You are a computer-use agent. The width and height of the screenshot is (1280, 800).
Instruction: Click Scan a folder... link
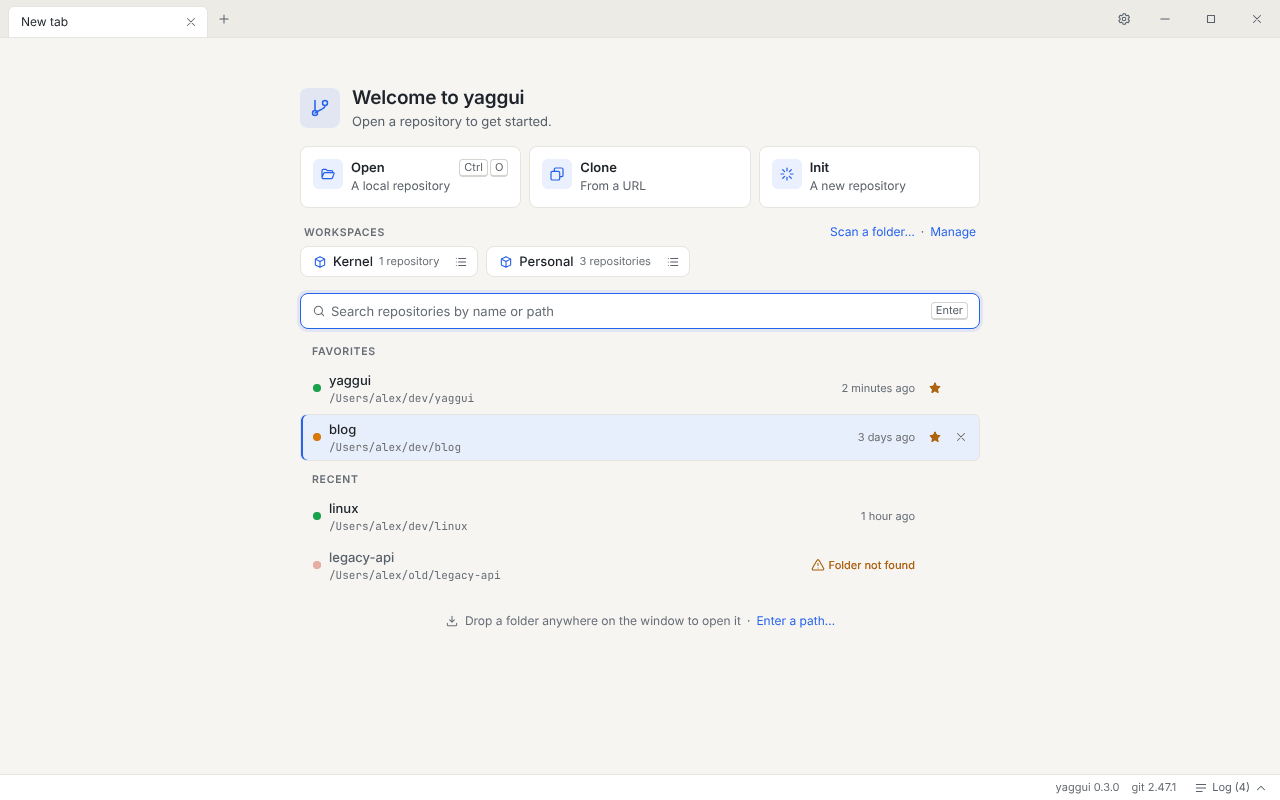click(x=872, y=232)
